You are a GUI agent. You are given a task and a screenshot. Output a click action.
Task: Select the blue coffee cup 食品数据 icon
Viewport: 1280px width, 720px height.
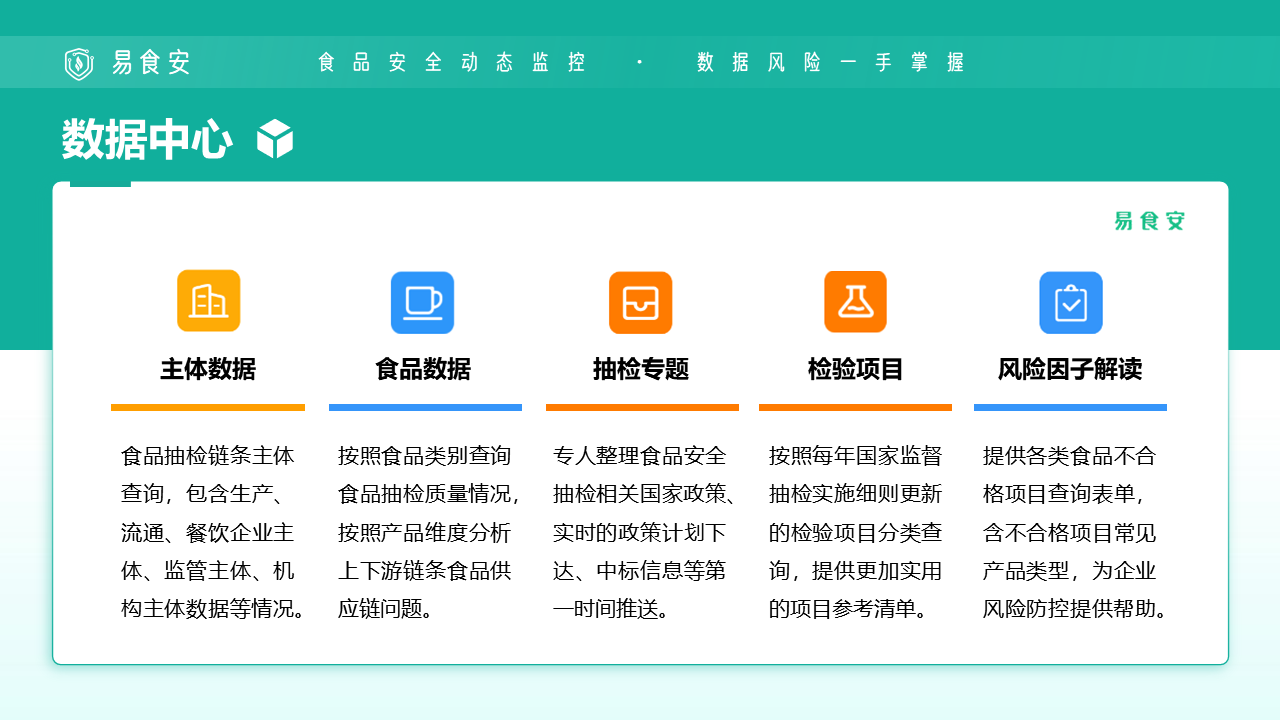[x=422, y=302]
